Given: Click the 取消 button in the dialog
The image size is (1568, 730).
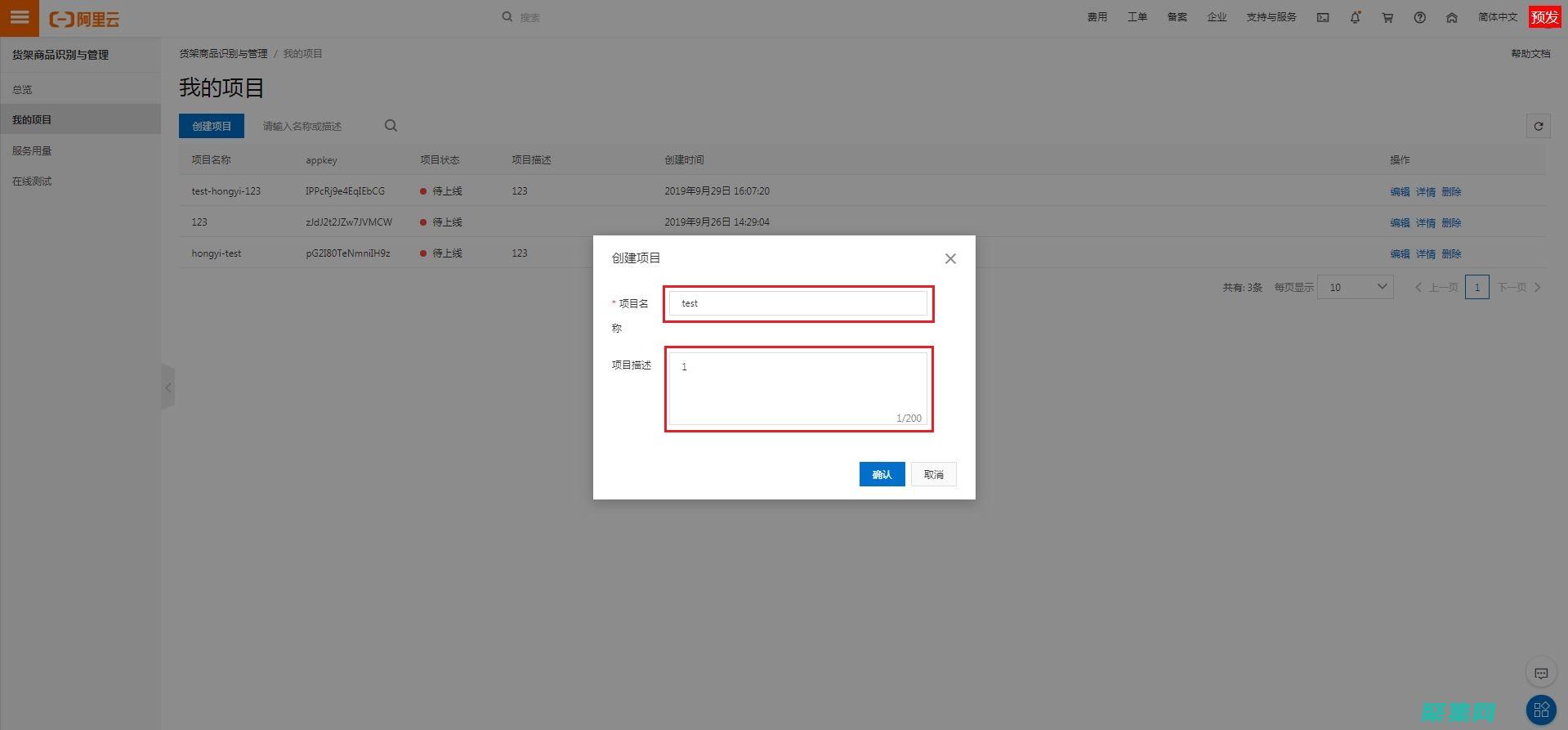Looking at the screenshot, I should [933, 474].
